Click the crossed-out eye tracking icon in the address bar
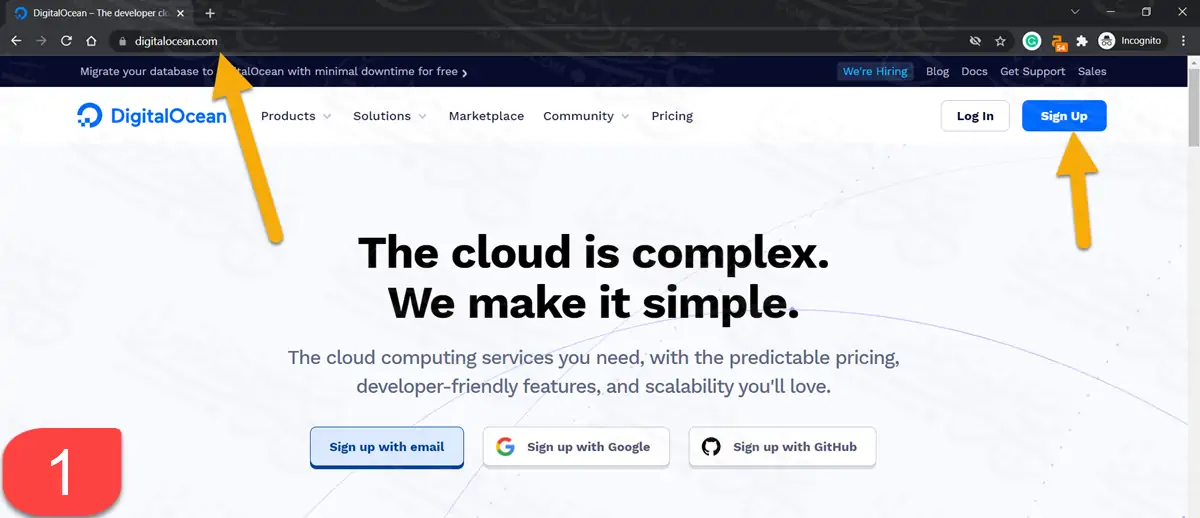This screenshot has height=518, width=1200. 975,41
